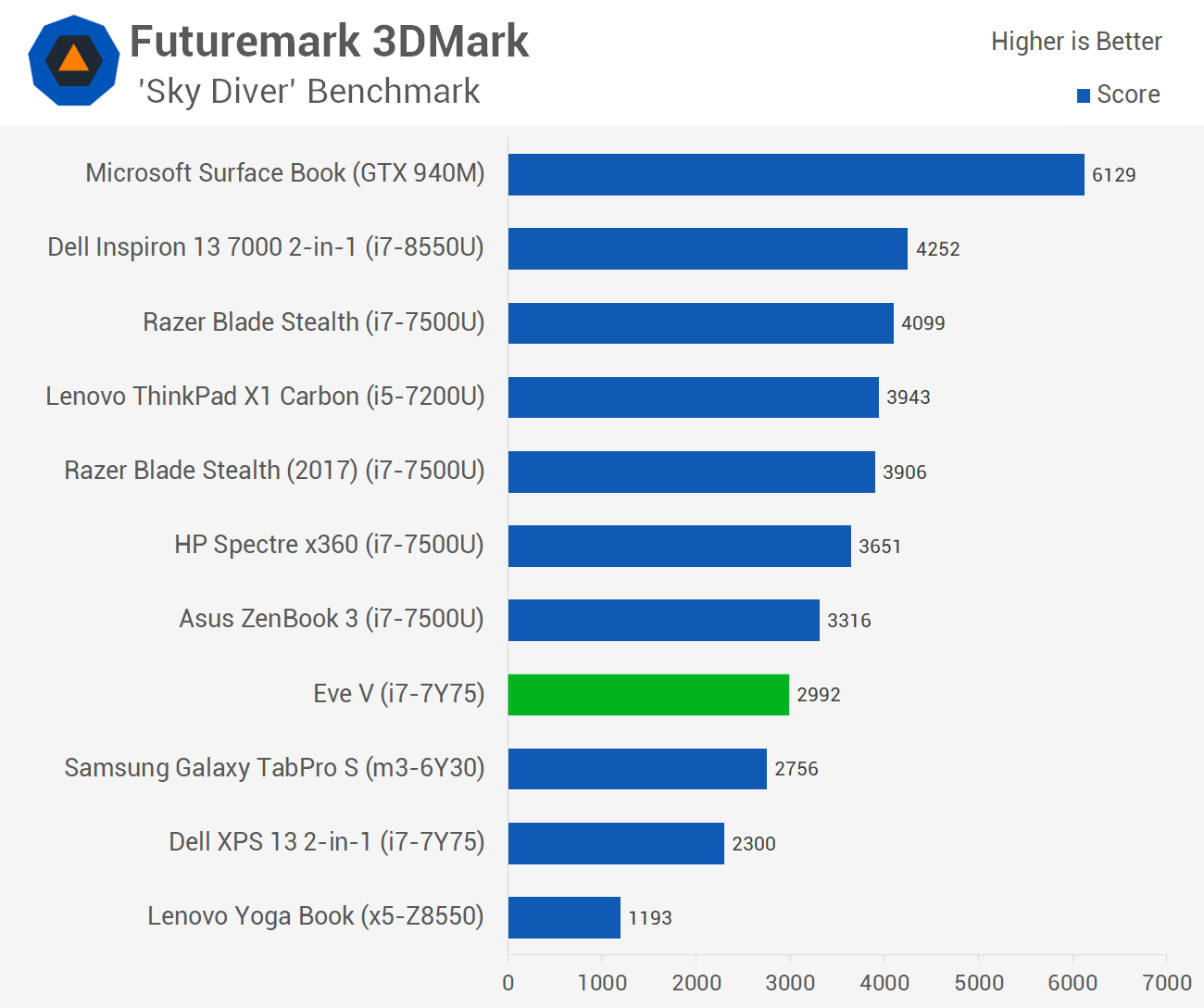Click the Asus ZenBook 3 bar
1204x1008 pixels.
point(664,620)
